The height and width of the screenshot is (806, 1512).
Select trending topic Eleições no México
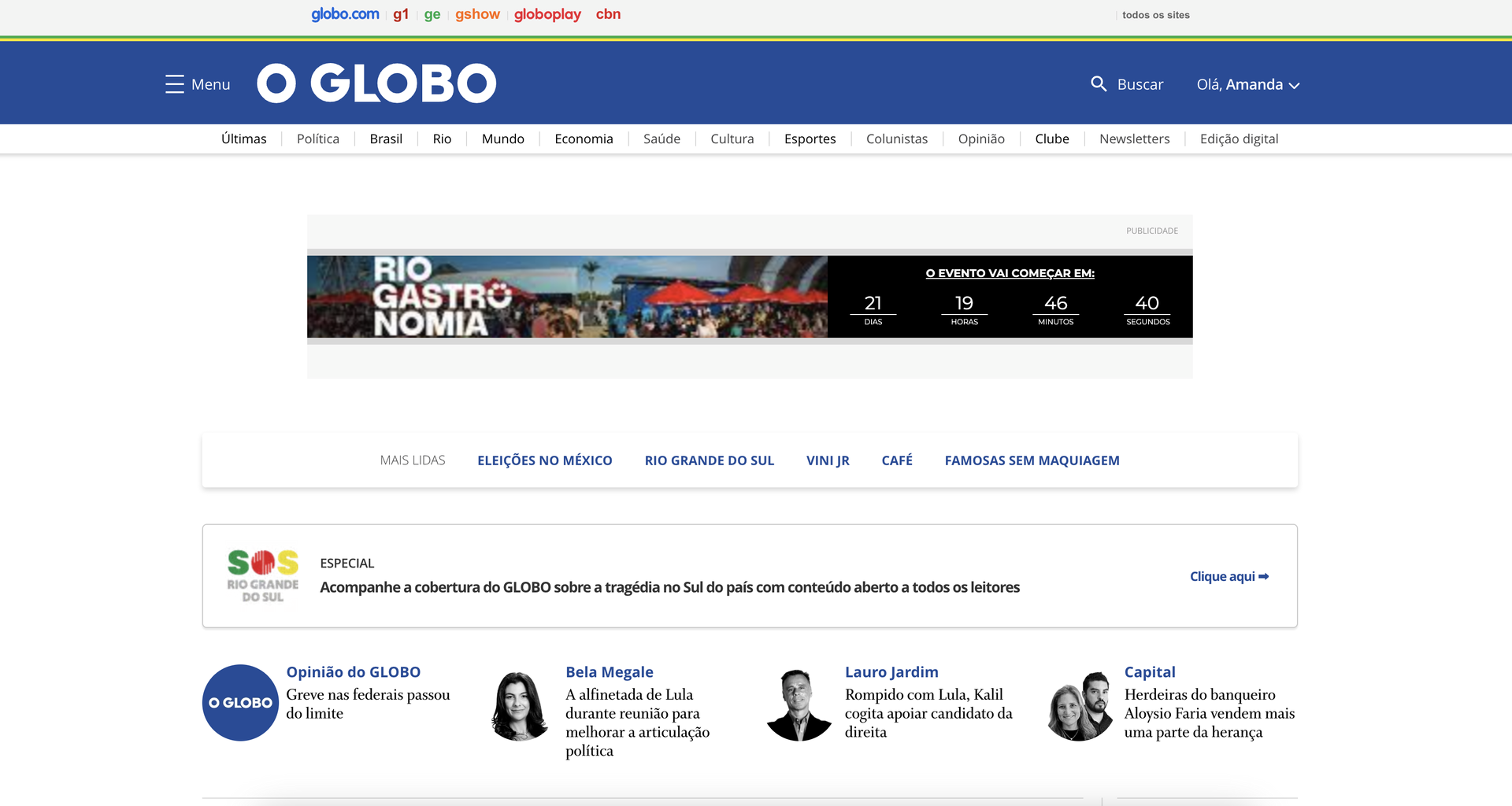pos(545,460)
